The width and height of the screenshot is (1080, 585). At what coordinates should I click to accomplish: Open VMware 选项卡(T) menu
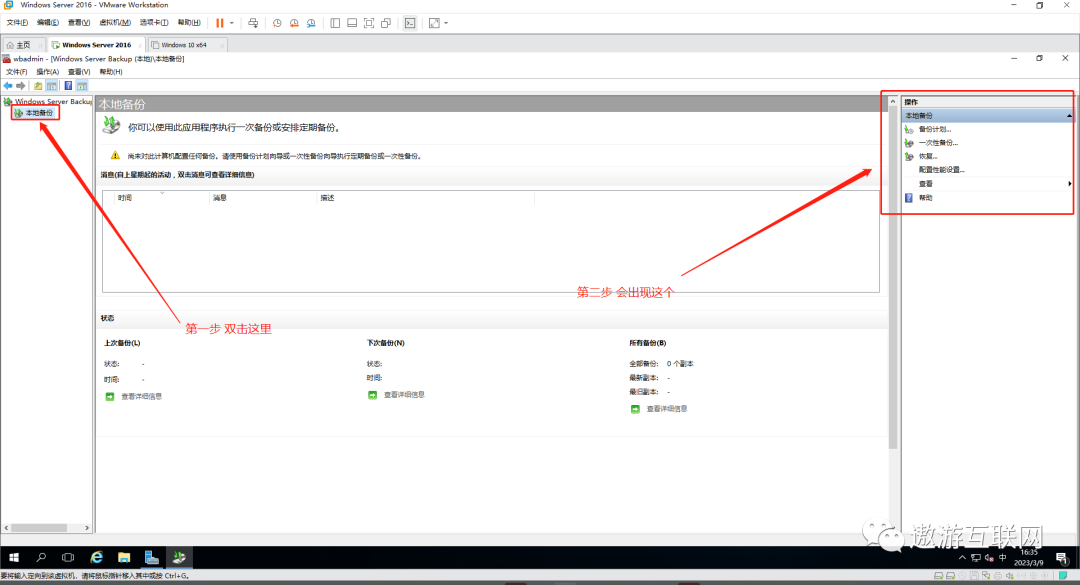coord(154,23)
